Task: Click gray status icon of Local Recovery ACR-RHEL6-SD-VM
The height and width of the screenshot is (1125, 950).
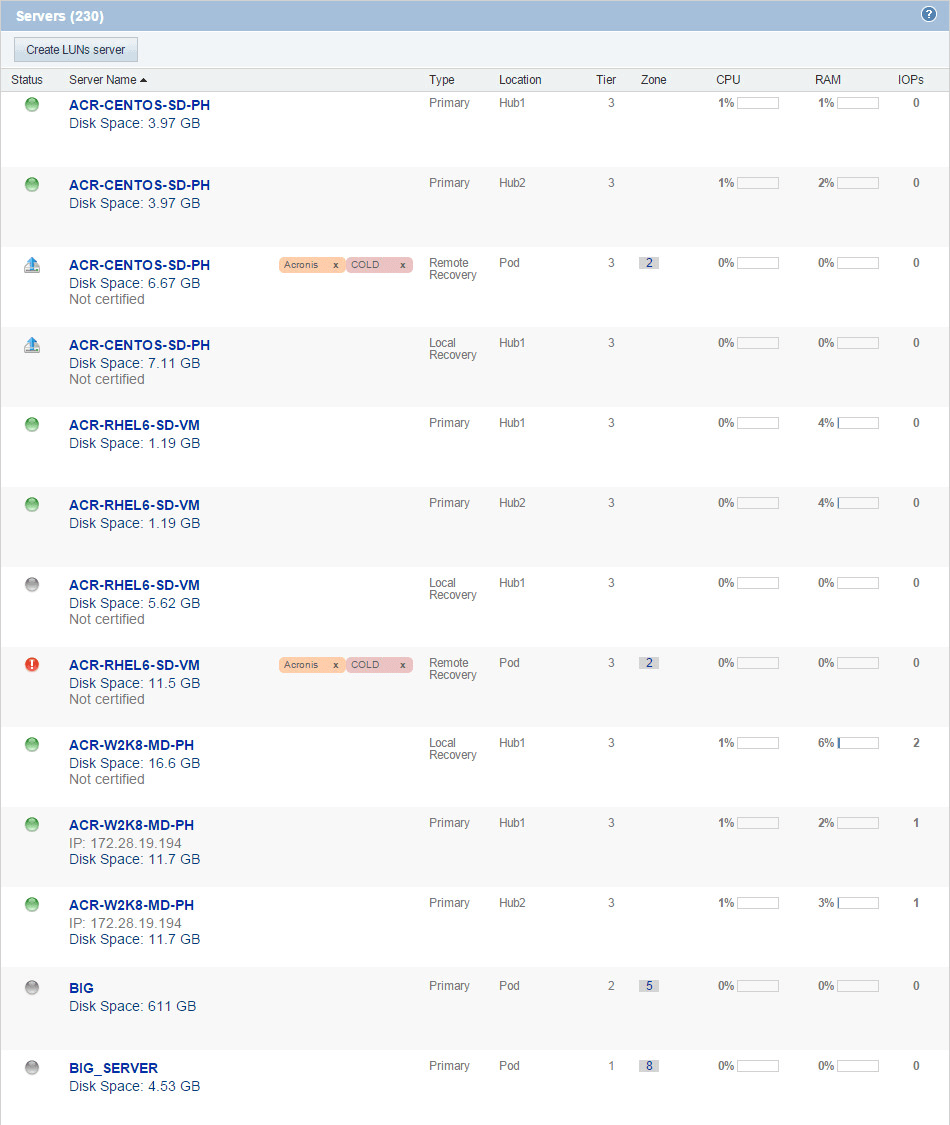Action: click(32, 584)
